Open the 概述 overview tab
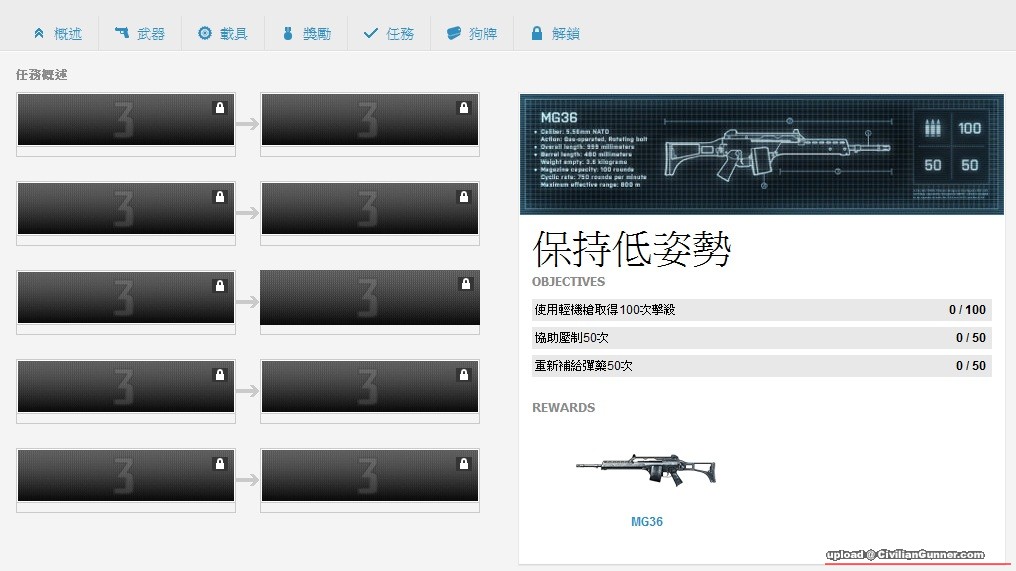This screenshot has height=571, width=1016. pos(58,33)
